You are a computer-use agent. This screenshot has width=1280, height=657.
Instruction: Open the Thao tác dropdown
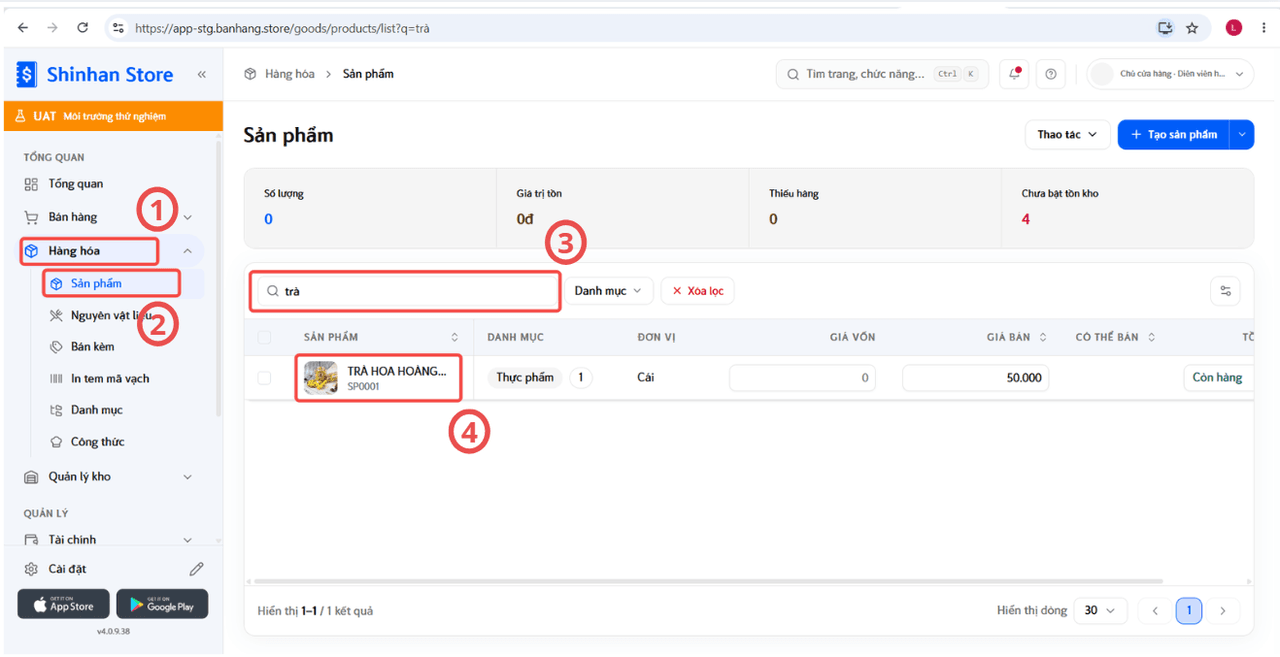(x=1067, y=134)
